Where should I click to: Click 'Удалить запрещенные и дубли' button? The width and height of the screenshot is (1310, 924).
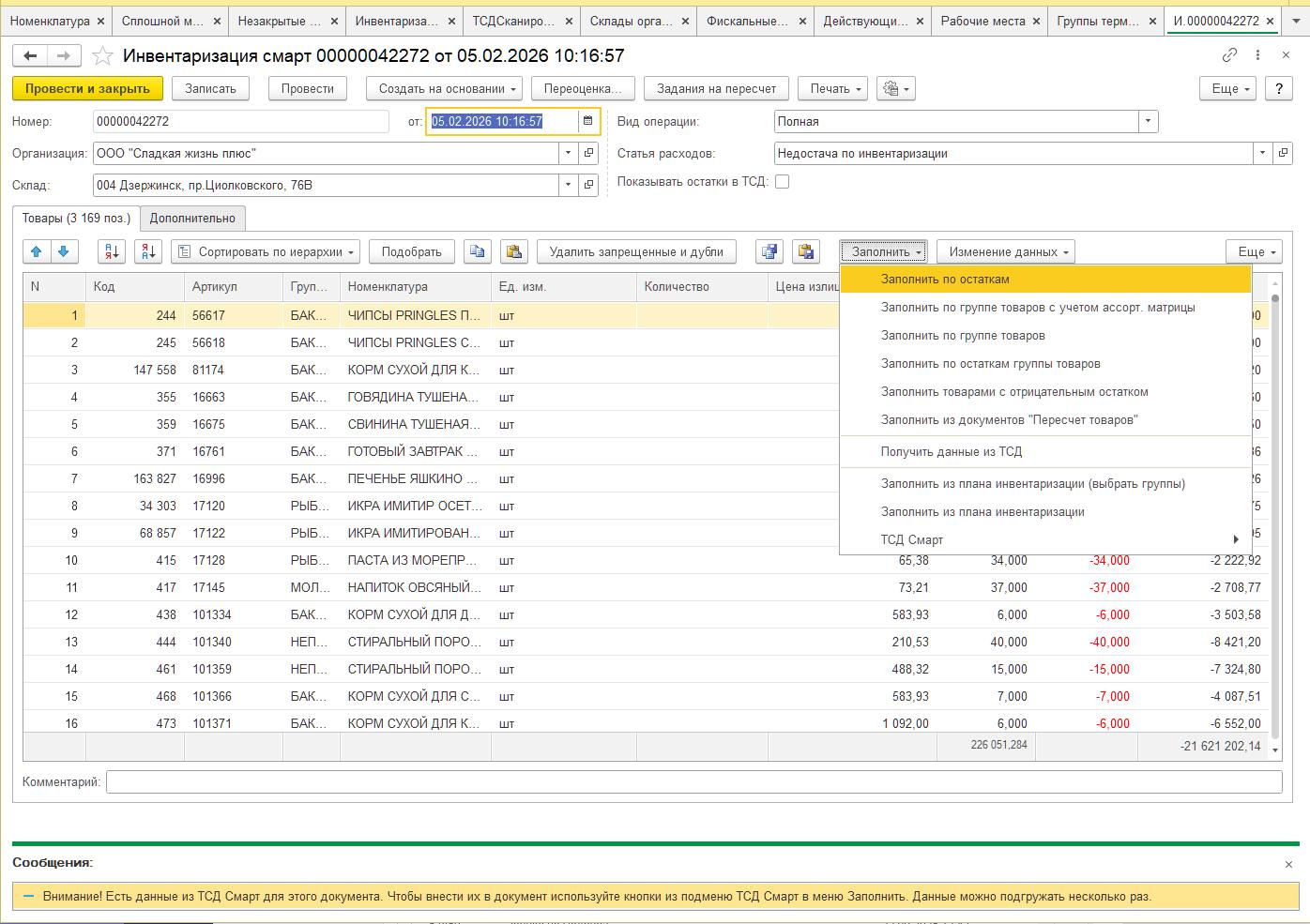[636, 251]
